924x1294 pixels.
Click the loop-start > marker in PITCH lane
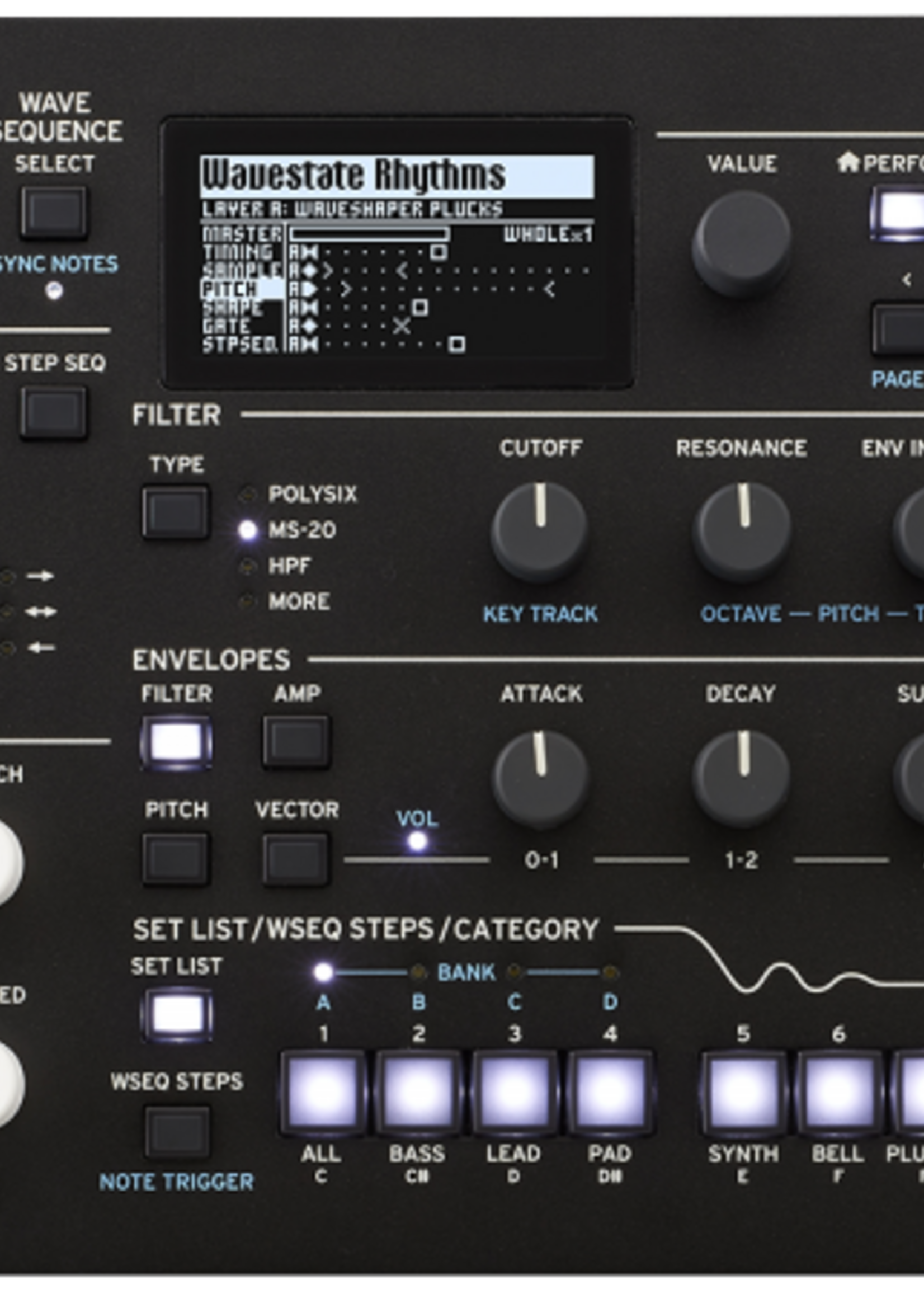point(346,289)
